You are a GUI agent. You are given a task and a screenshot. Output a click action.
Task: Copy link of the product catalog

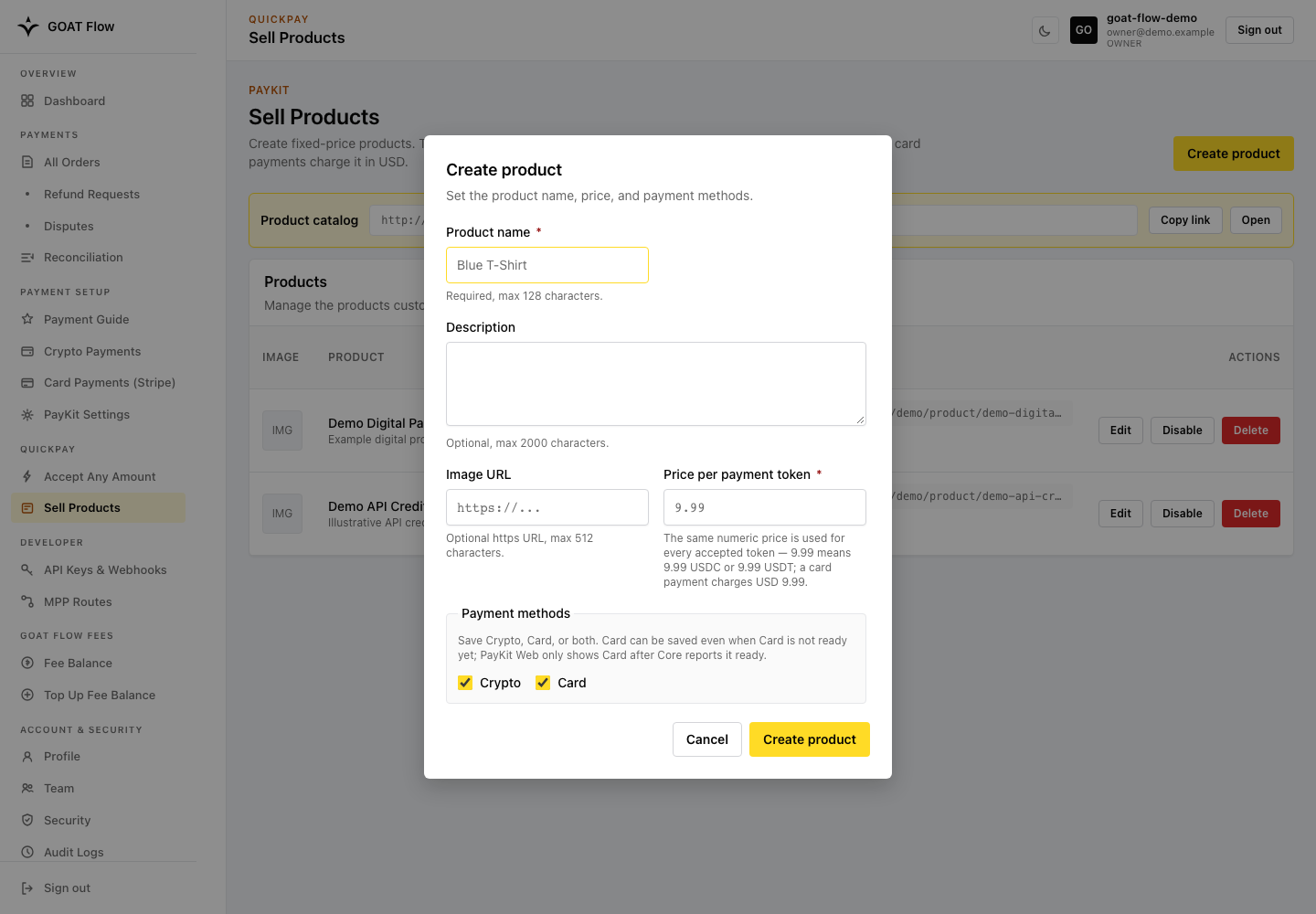pos(1185,220)
